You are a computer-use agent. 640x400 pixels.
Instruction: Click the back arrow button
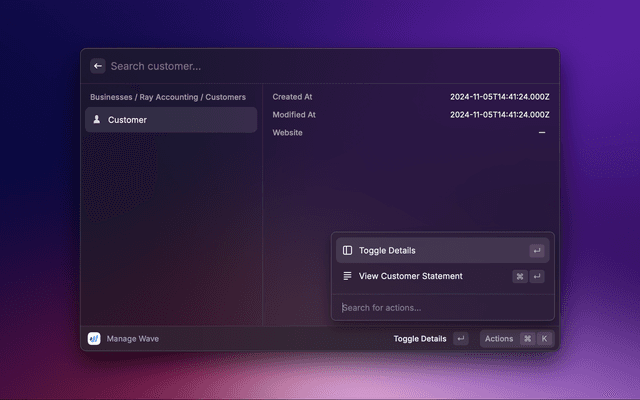tap(98, 66)
